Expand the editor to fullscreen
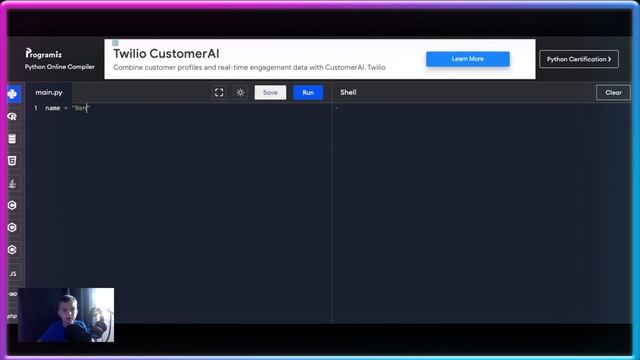The image size is (640, 360). point(219,93)
